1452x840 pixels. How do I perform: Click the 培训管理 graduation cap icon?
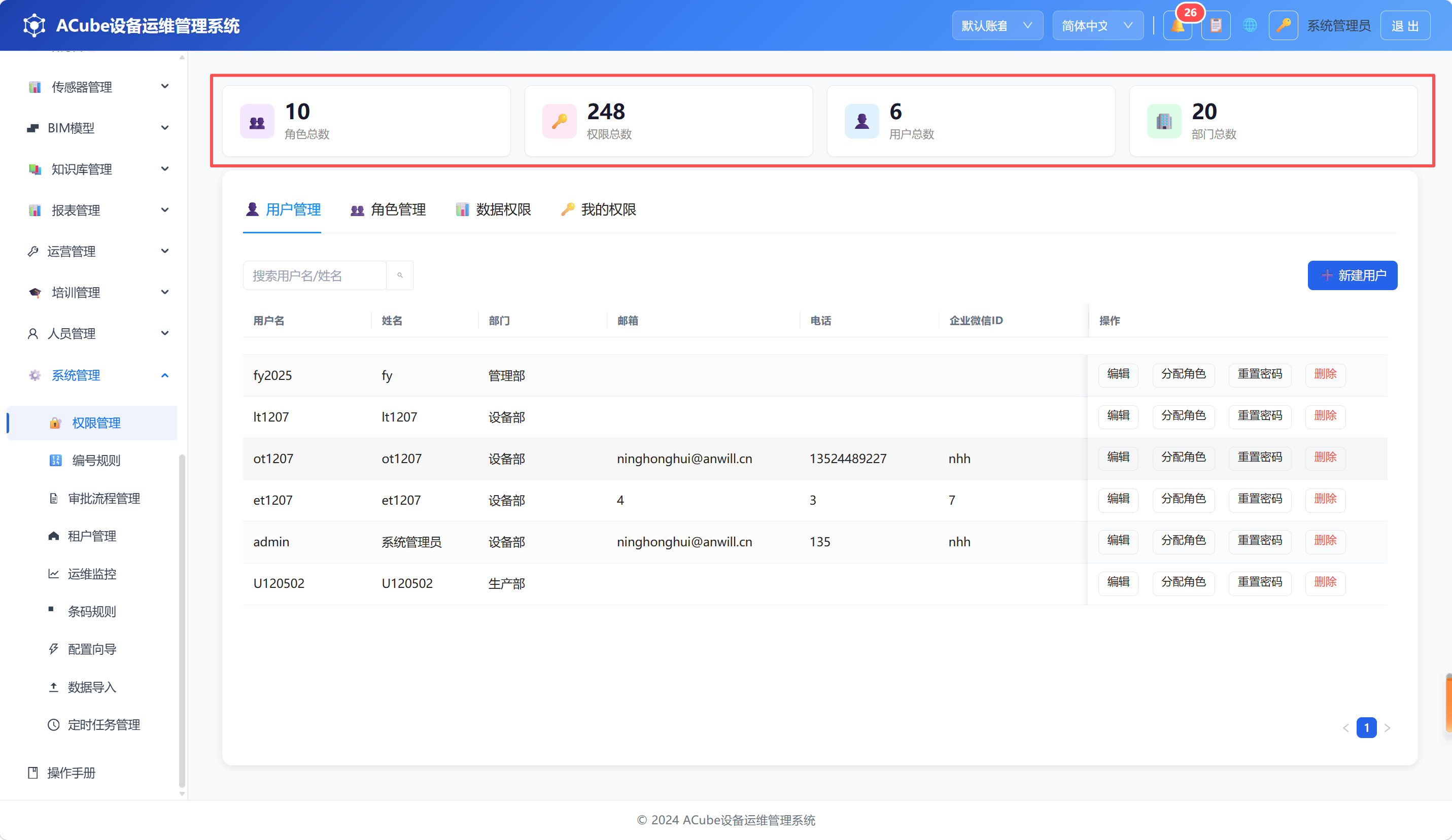35,293
